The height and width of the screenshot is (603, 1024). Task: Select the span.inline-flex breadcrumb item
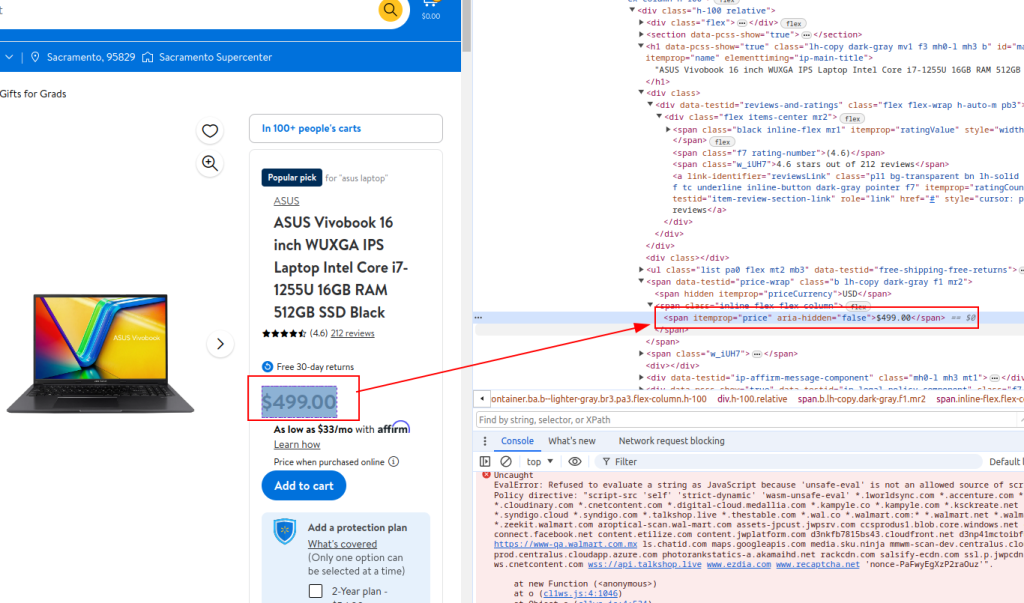point(980,399)
